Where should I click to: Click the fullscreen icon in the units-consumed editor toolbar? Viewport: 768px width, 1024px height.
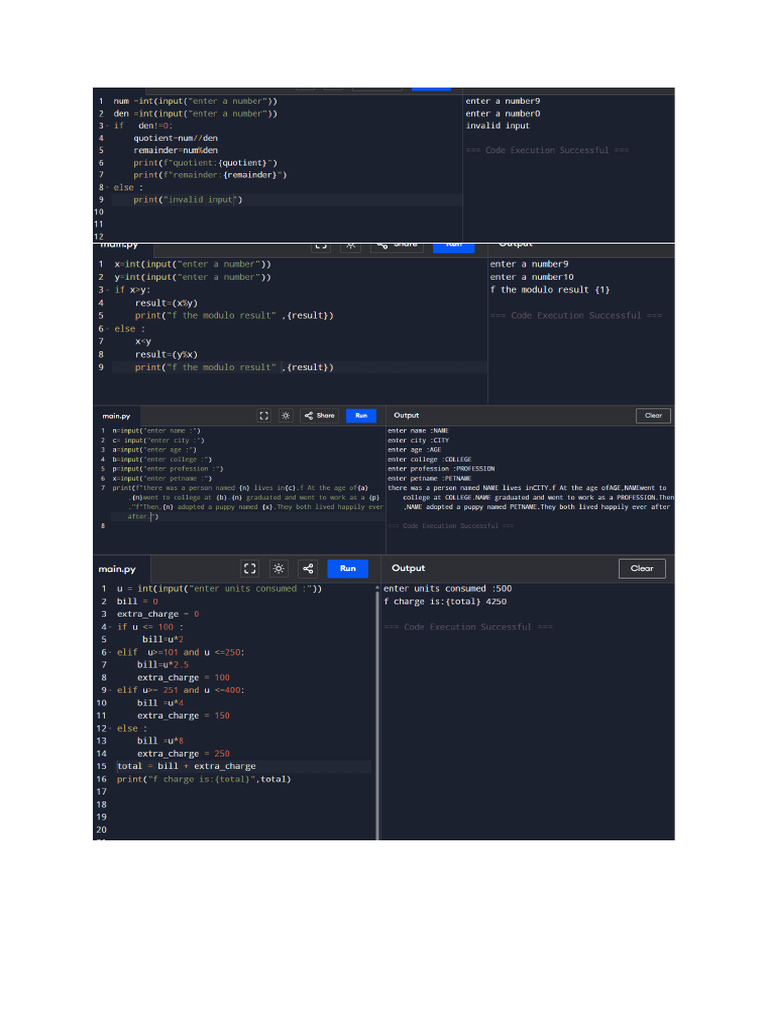click(x=249, y=569)
